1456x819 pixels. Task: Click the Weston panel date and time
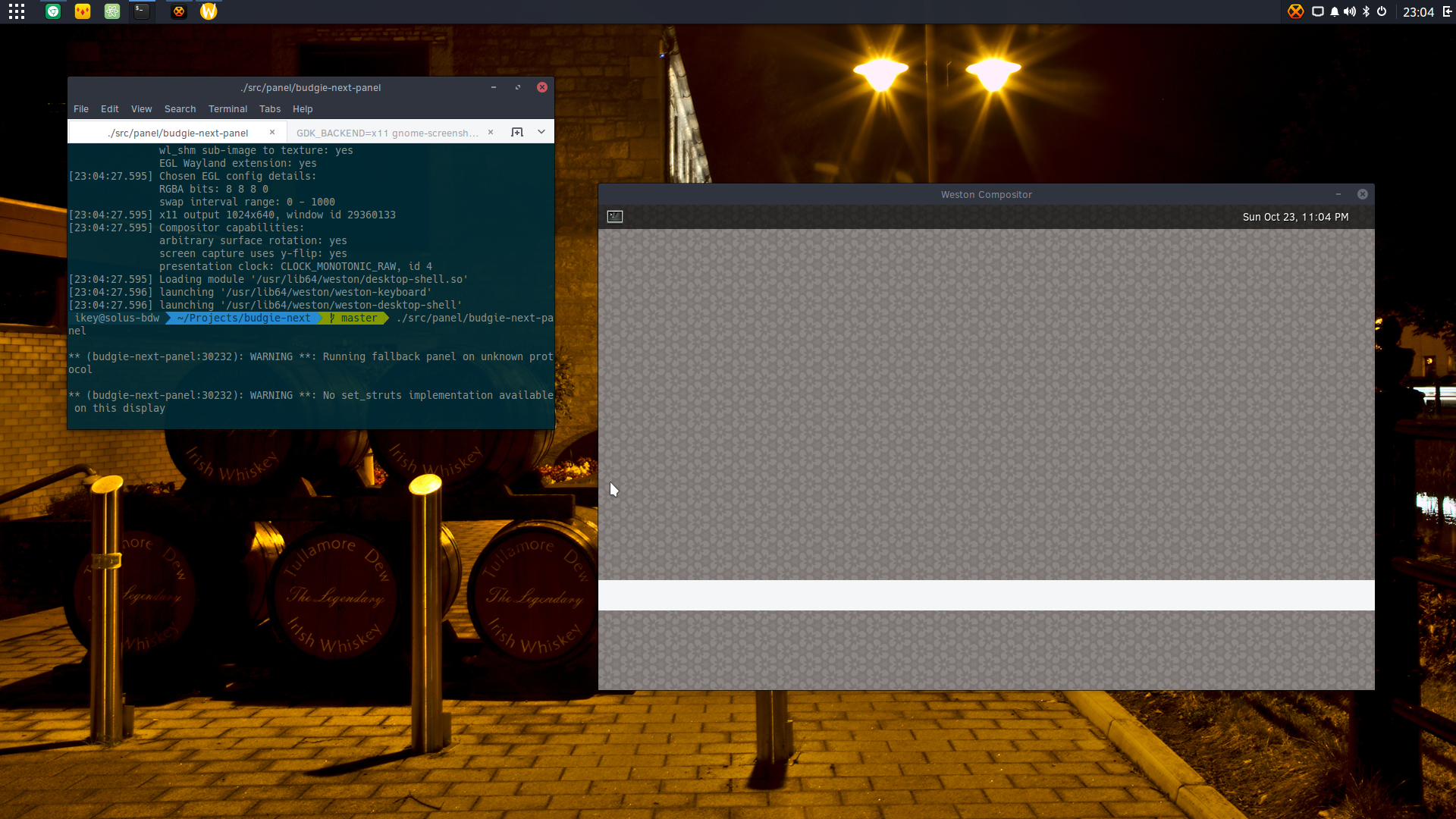click(1295, 217)
